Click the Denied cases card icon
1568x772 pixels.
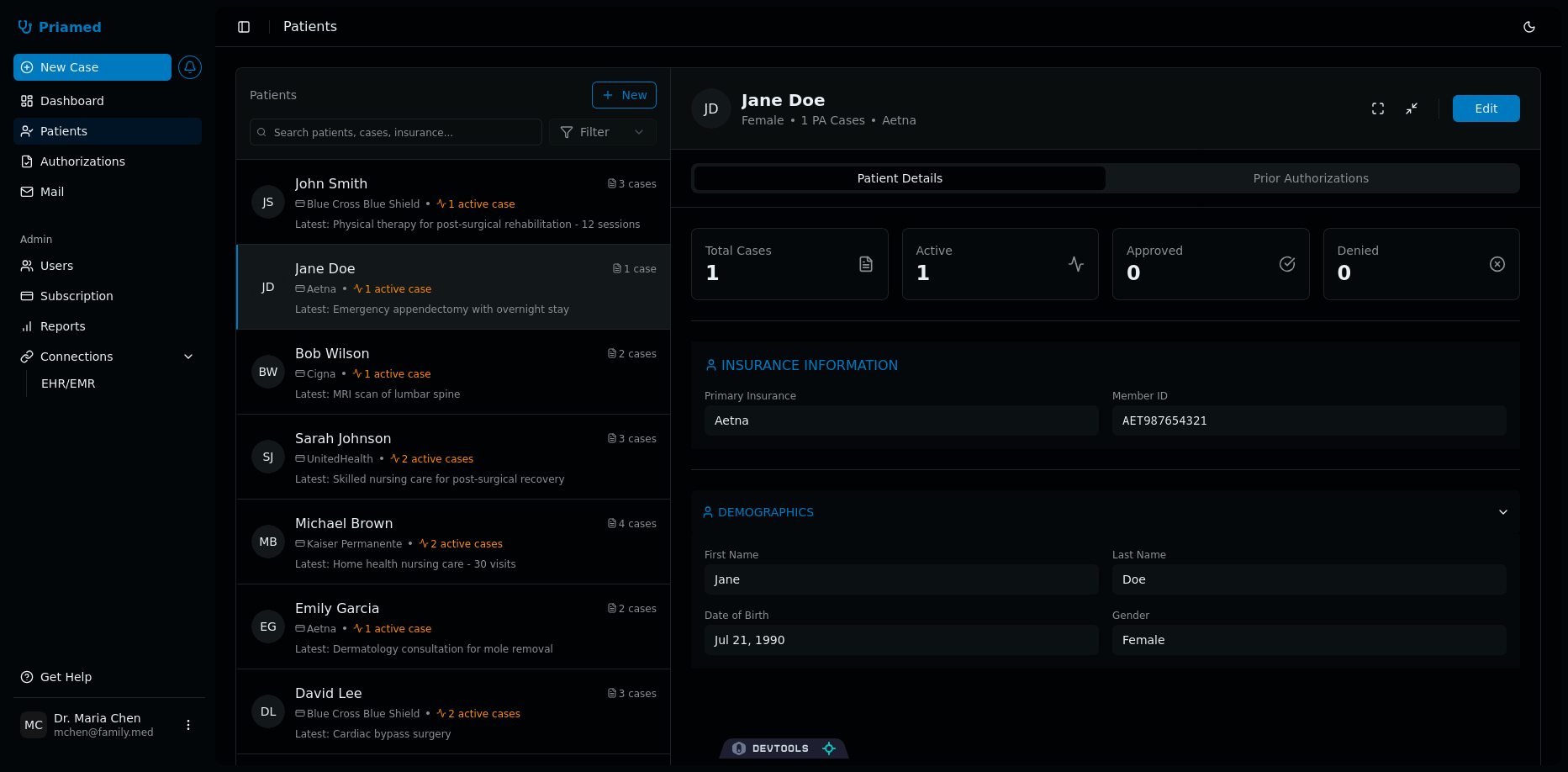point(1497,264)
